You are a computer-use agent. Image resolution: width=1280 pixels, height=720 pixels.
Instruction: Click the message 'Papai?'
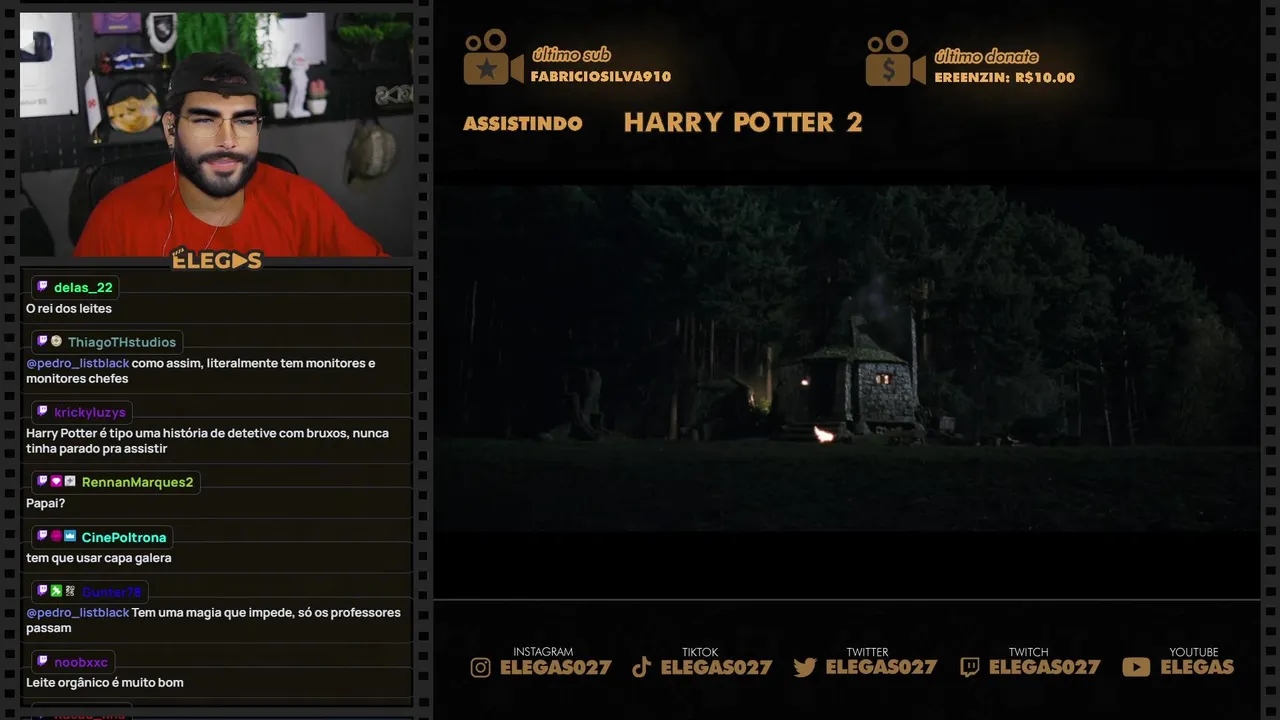(x=46, y=503)
